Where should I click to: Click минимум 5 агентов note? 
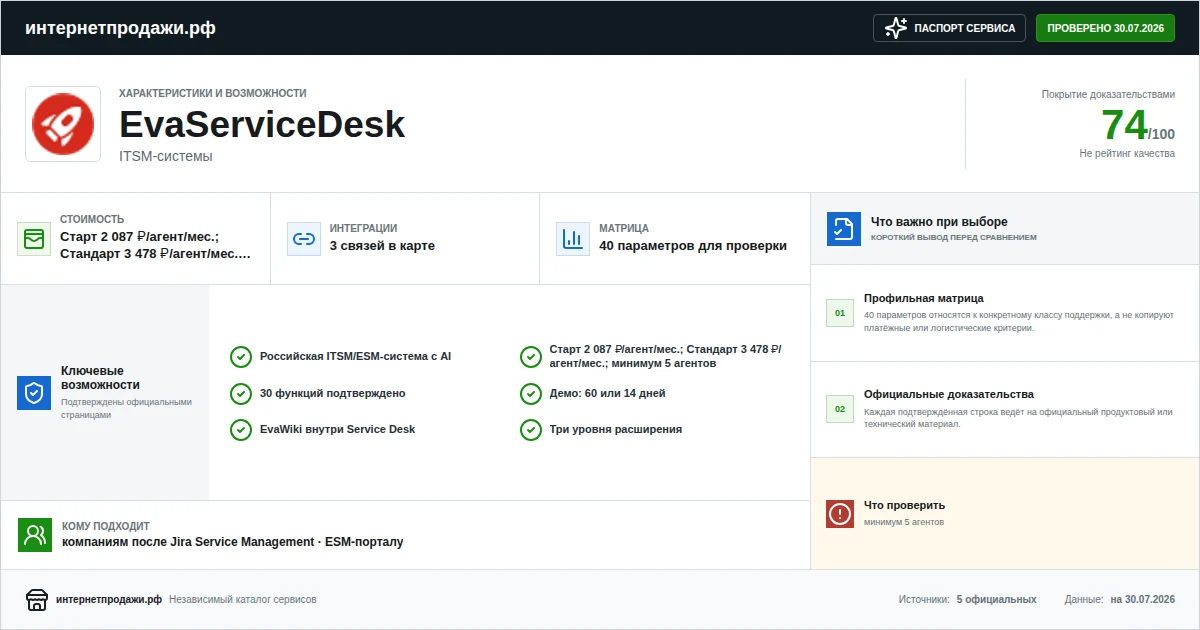[x=904, y=522]
